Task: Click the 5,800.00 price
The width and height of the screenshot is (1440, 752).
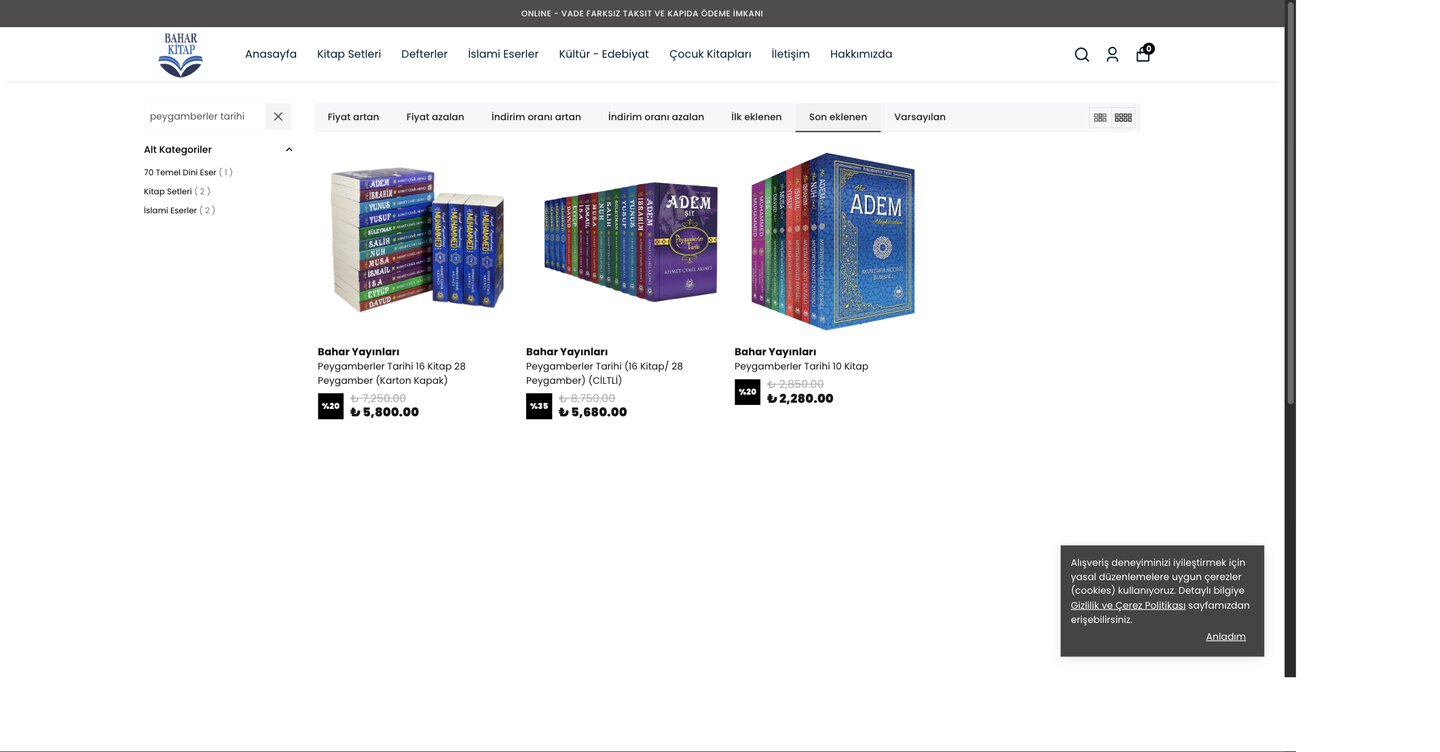Action: pos(385,412)
